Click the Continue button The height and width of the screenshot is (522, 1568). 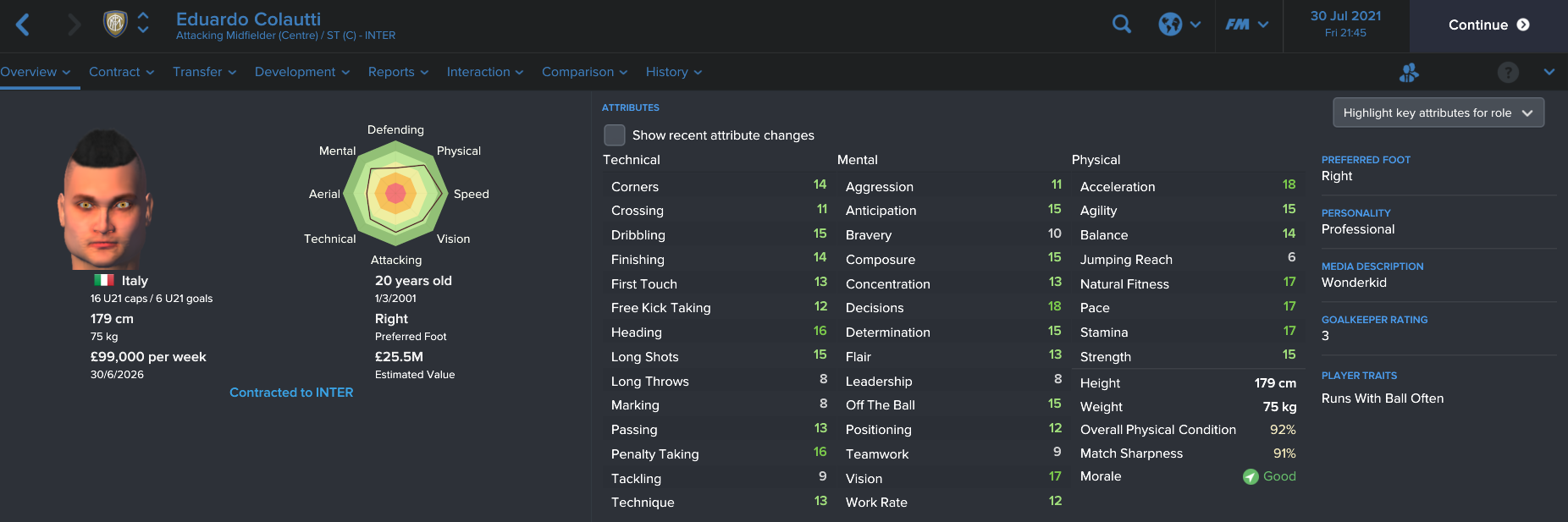click(1488, 25)
